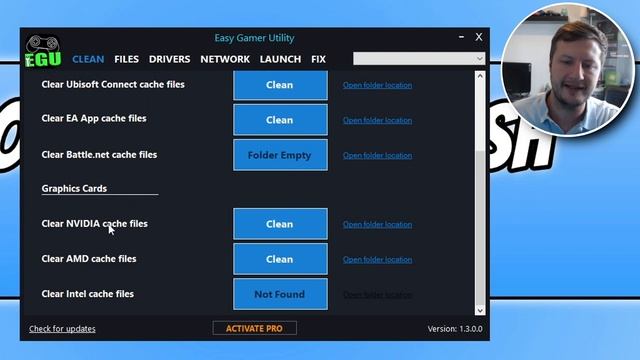Click the presenter webcam circle thumbnail
Viewport: 640px width, 360px height.
tap(568, 69)
